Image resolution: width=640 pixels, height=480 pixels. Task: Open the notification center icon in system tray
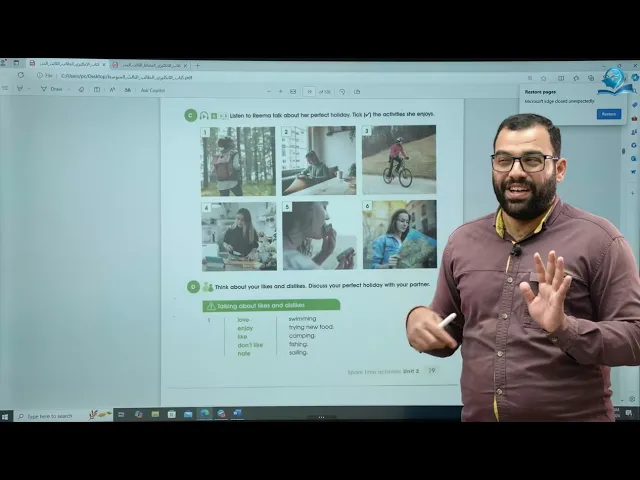(629, 413)
